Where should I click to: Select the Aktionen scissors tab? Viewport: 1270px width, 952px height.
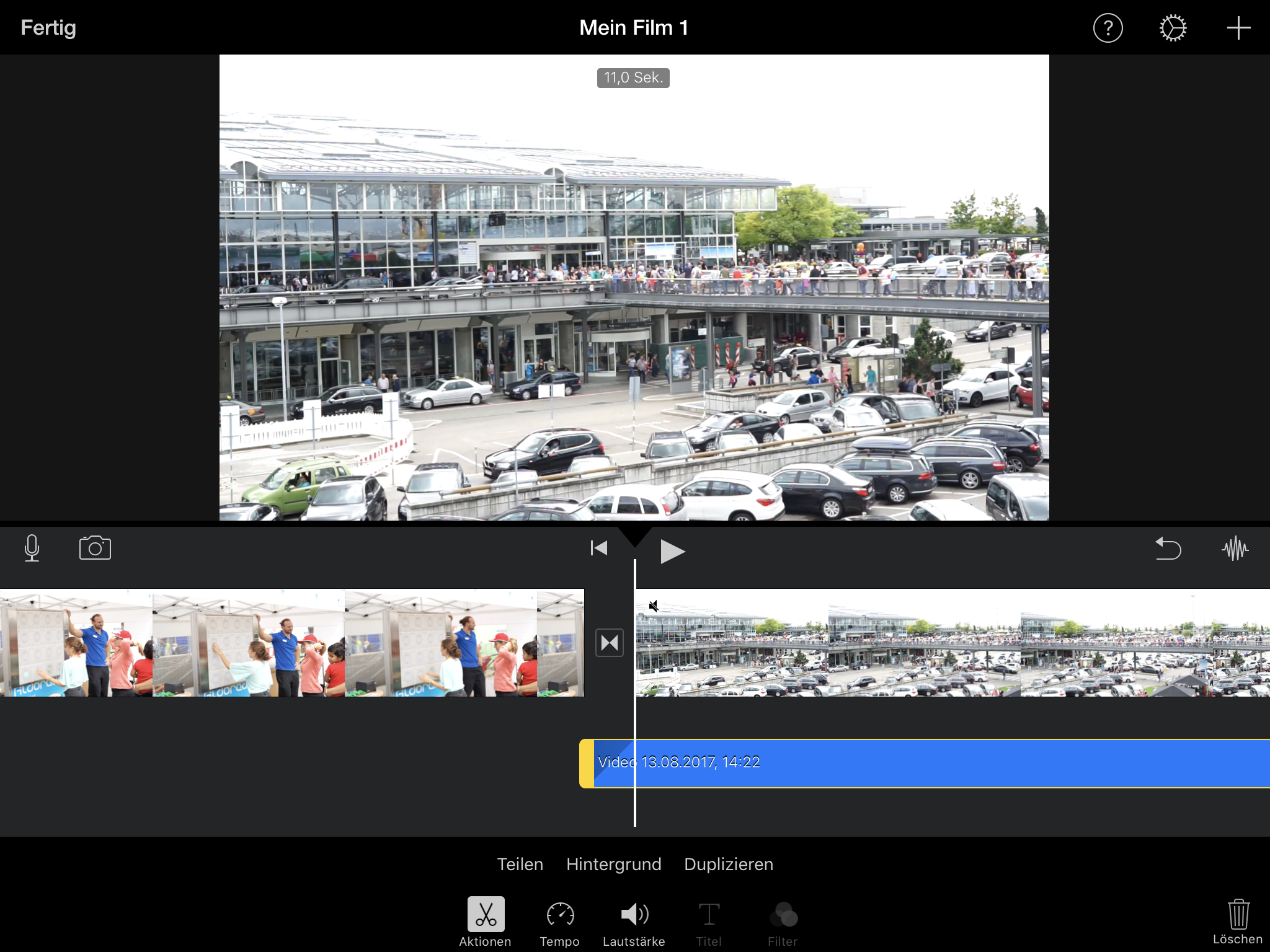coord(486,922)
